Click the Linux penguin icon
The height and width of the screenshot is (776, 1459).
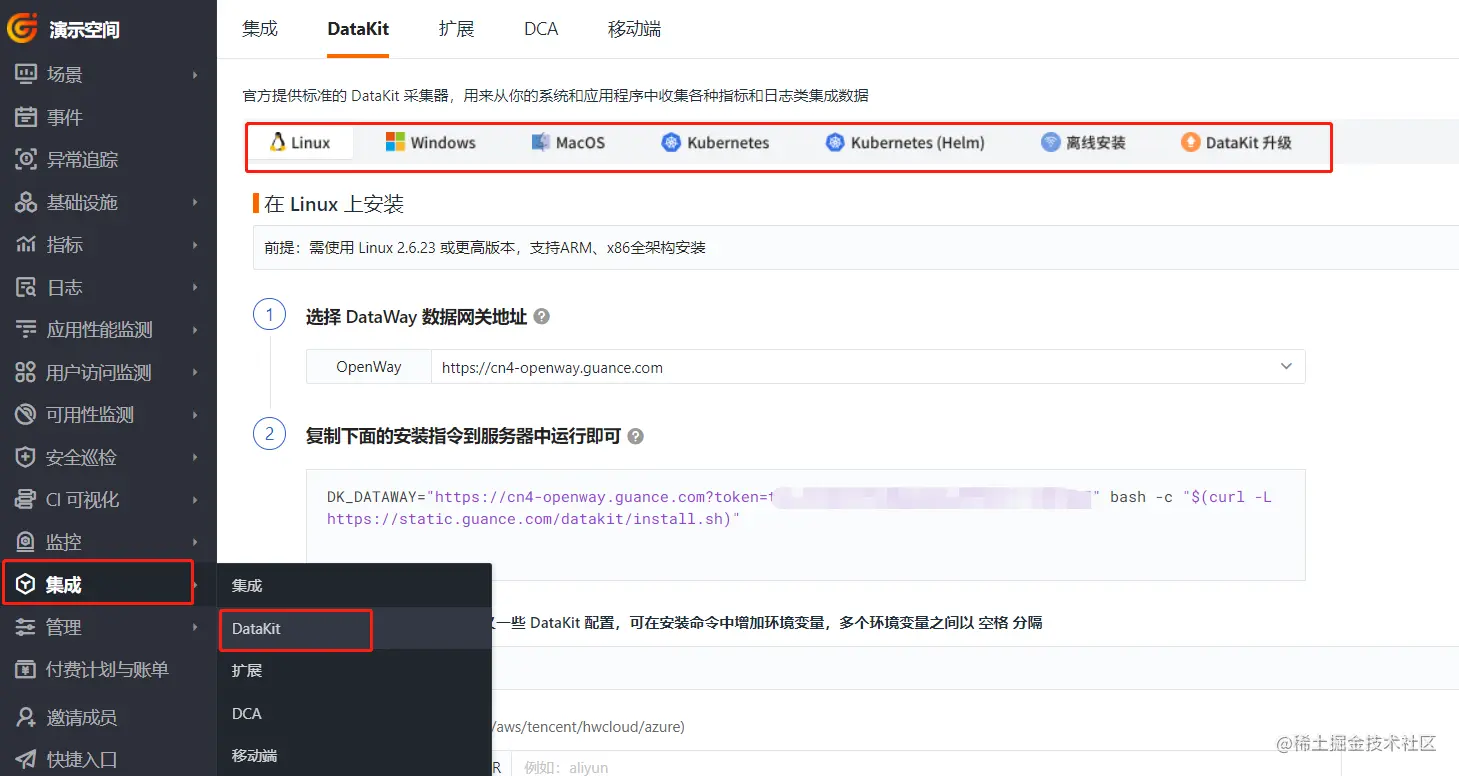pos(278,142)
